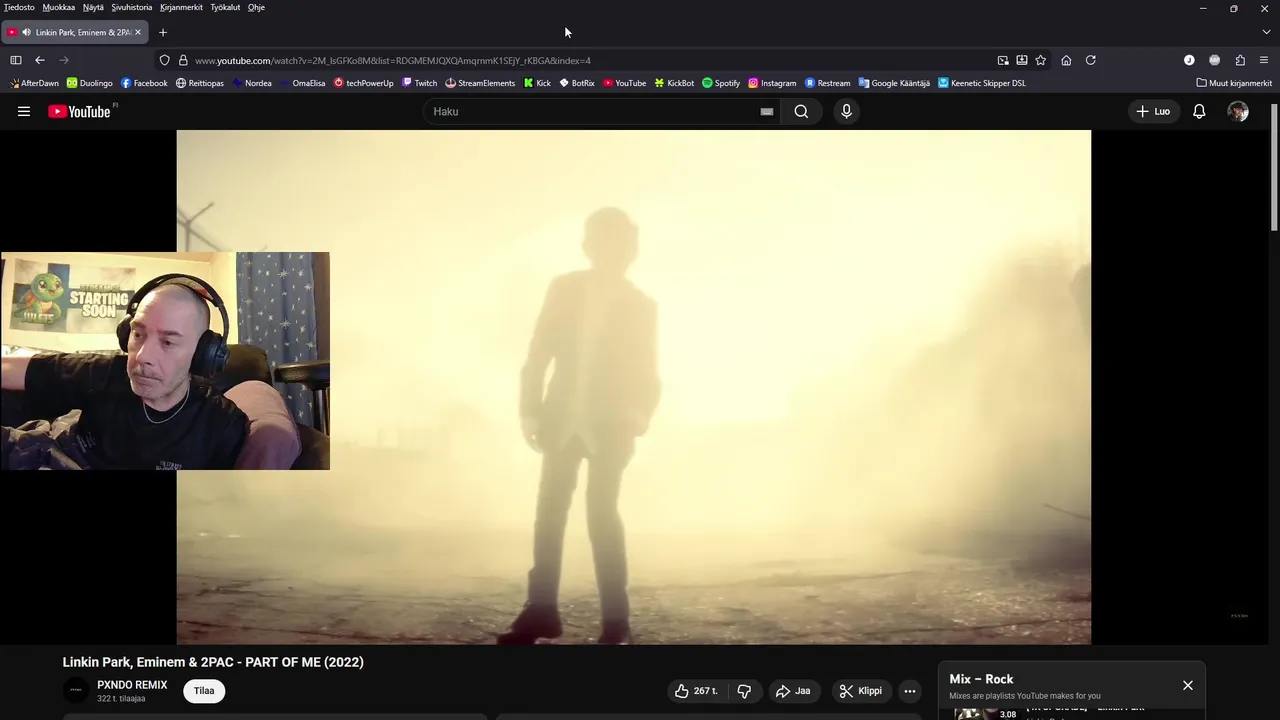Open the techPowerUp bookmark
Screen dimensions: 1280x720
pos(364,83)
